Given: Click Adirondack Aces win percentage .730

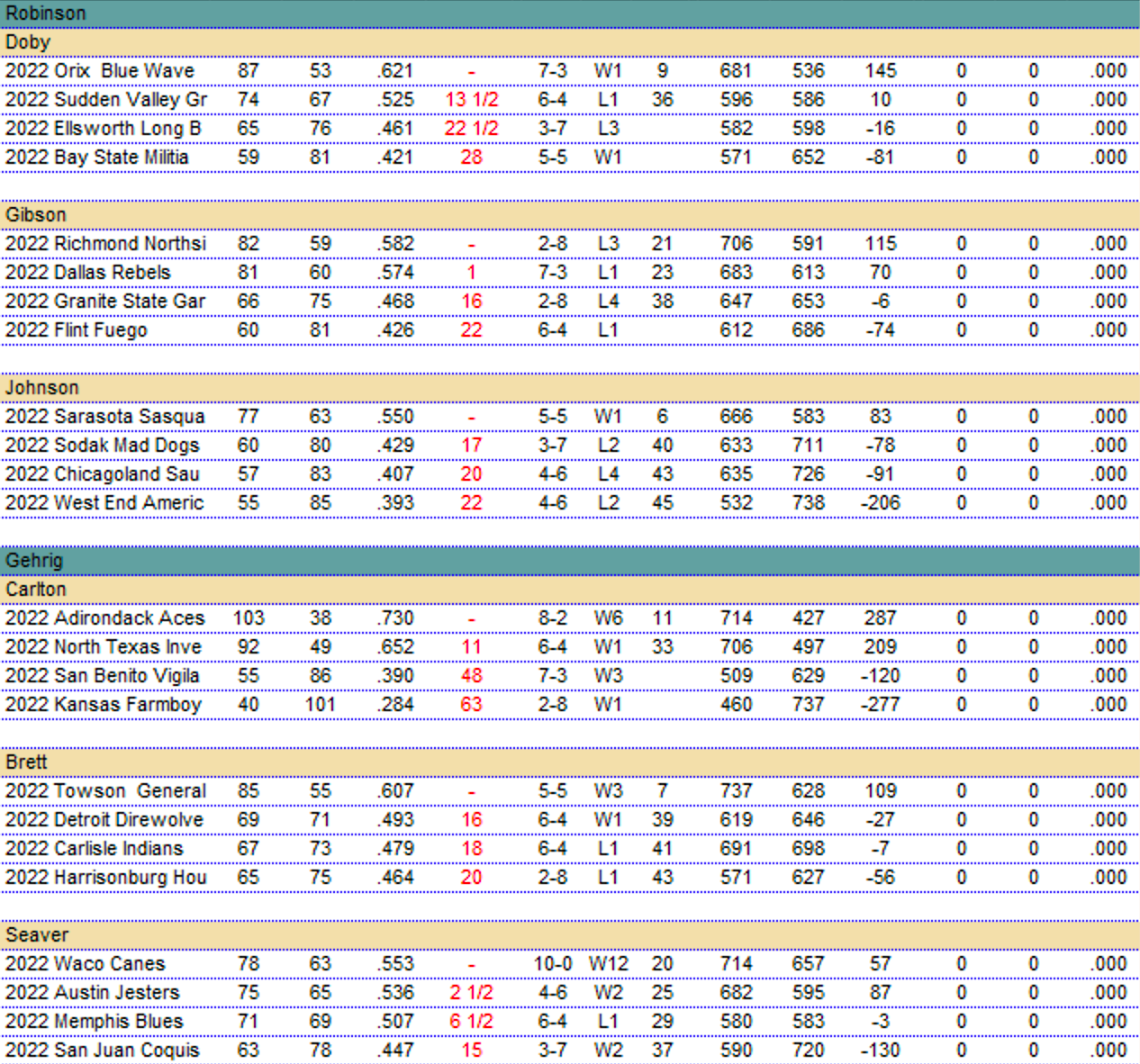Looking at the screenshot, I should coord(395,618).
